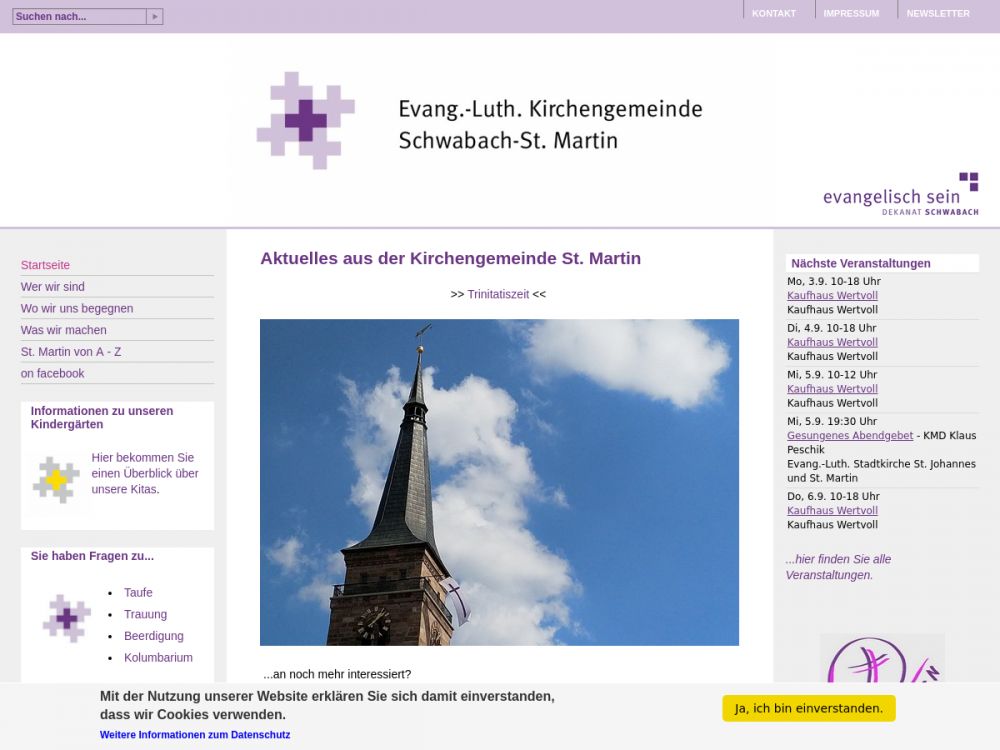
Task: Click the yellow cross Kindergarten icon
Action: (56, 480)
